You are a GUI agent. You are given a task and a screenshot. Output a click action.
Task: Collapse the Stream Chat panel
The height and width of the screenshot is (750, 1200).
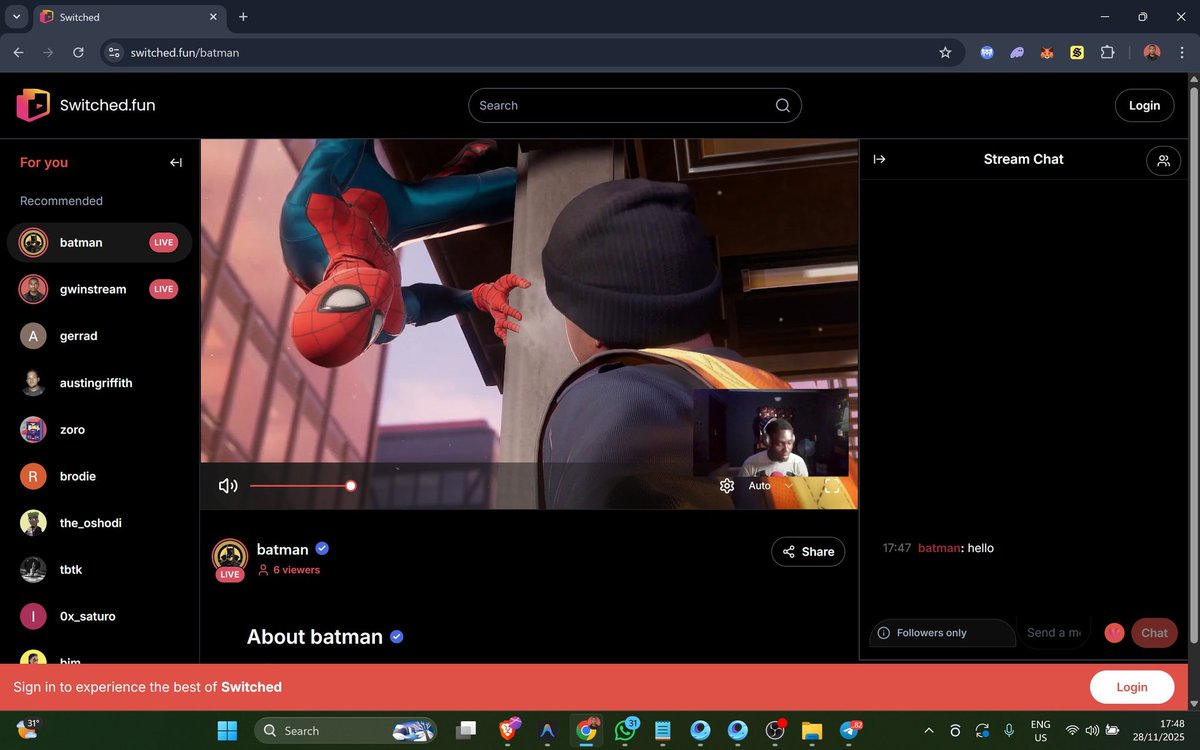[880, 159]
